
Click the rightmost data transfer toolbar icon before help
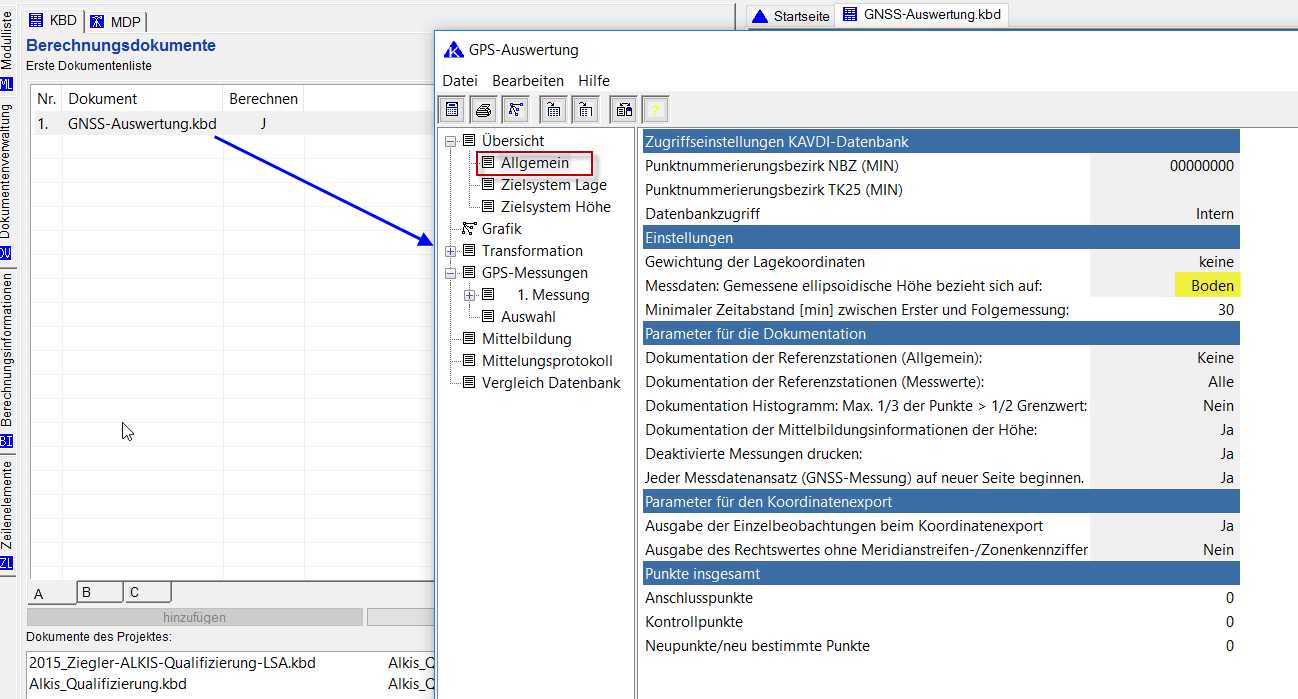pos(623,109)
